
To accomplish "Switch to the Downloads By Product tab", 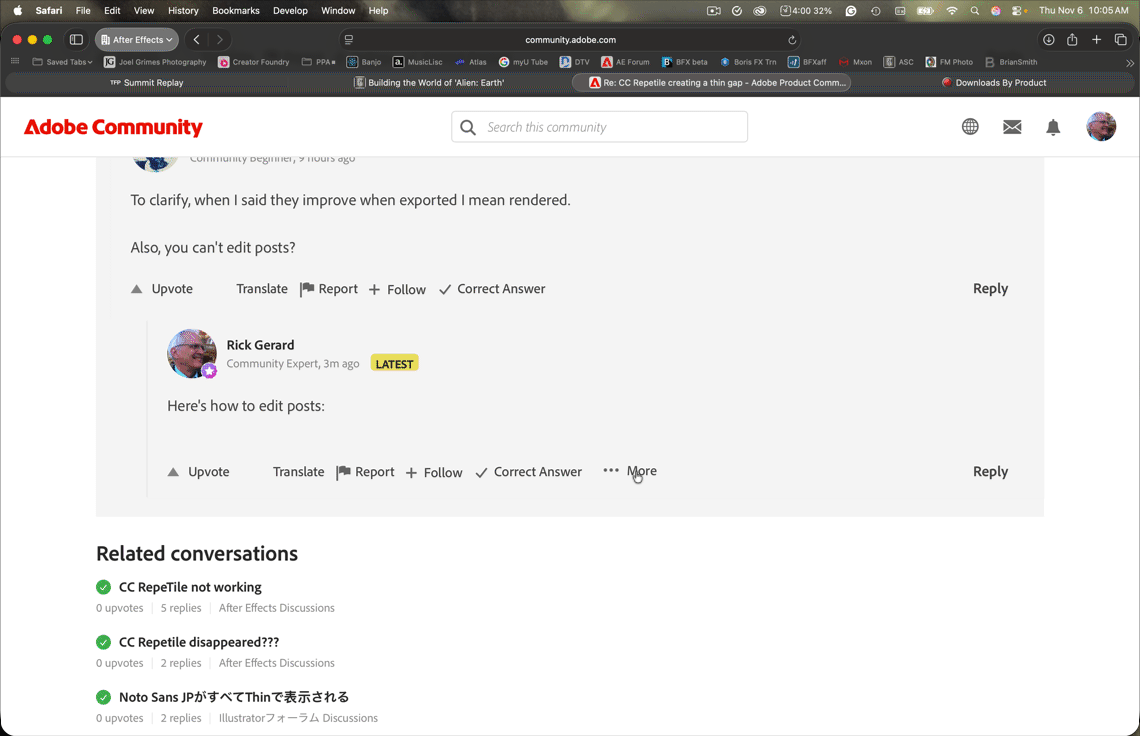I will (x=994, y=83).
